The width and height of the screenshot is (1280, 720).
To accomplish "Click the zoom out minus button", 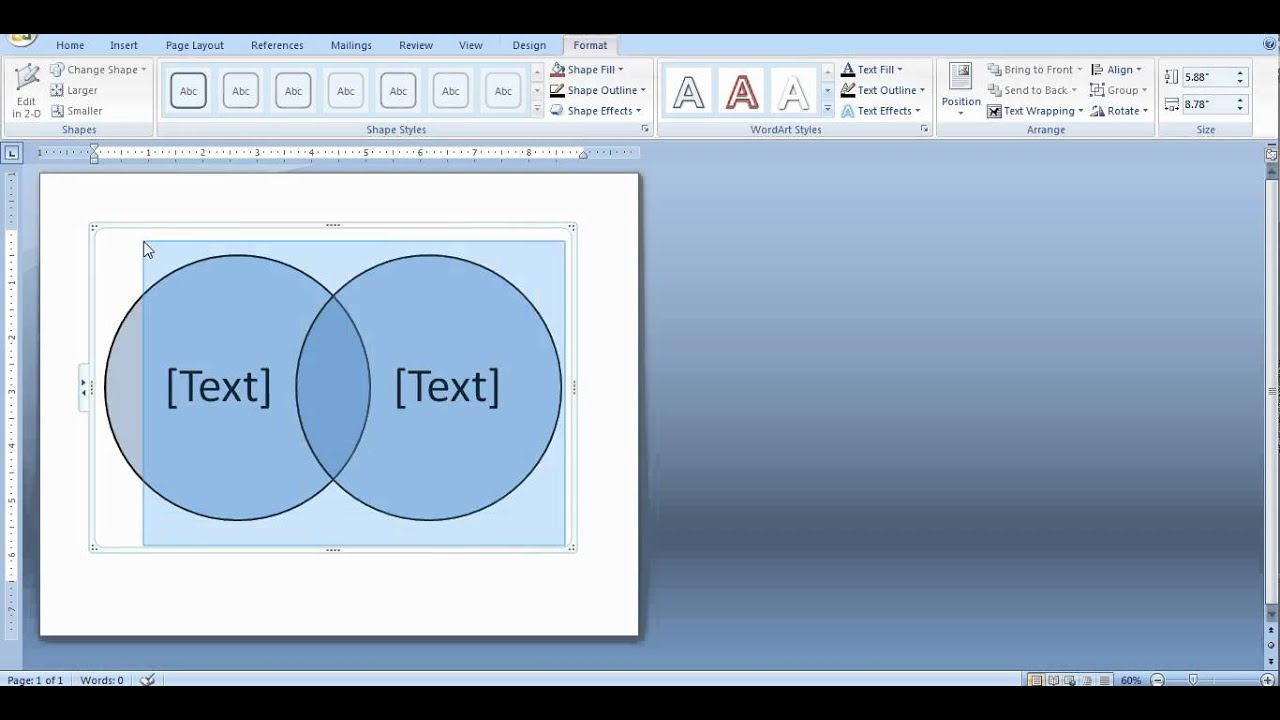I will coord(1158,680).
